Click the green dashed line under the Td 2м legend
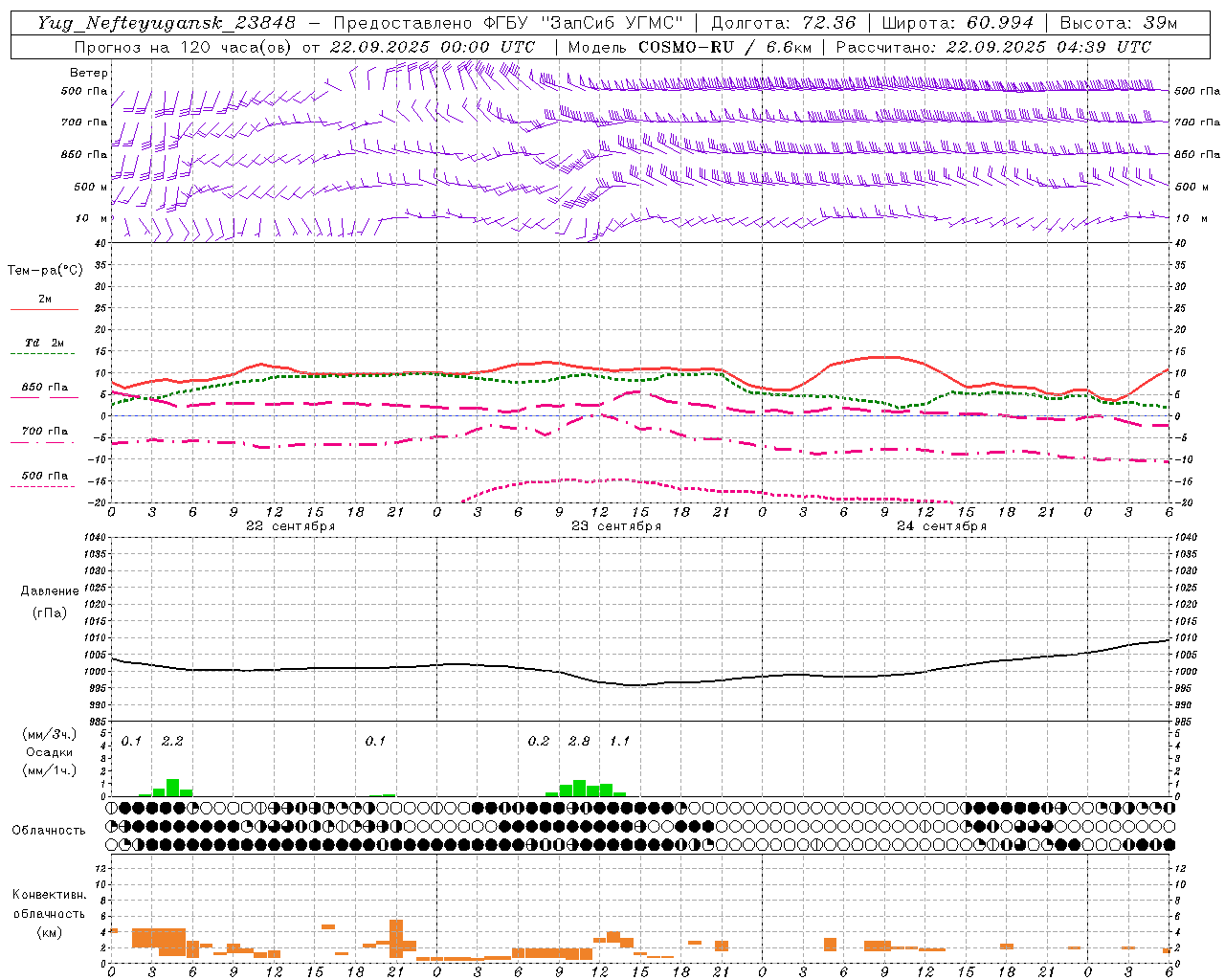Image resolution: width=1225 pixels, height=980 pixels. pyautogui.click(x=44, y=354)
